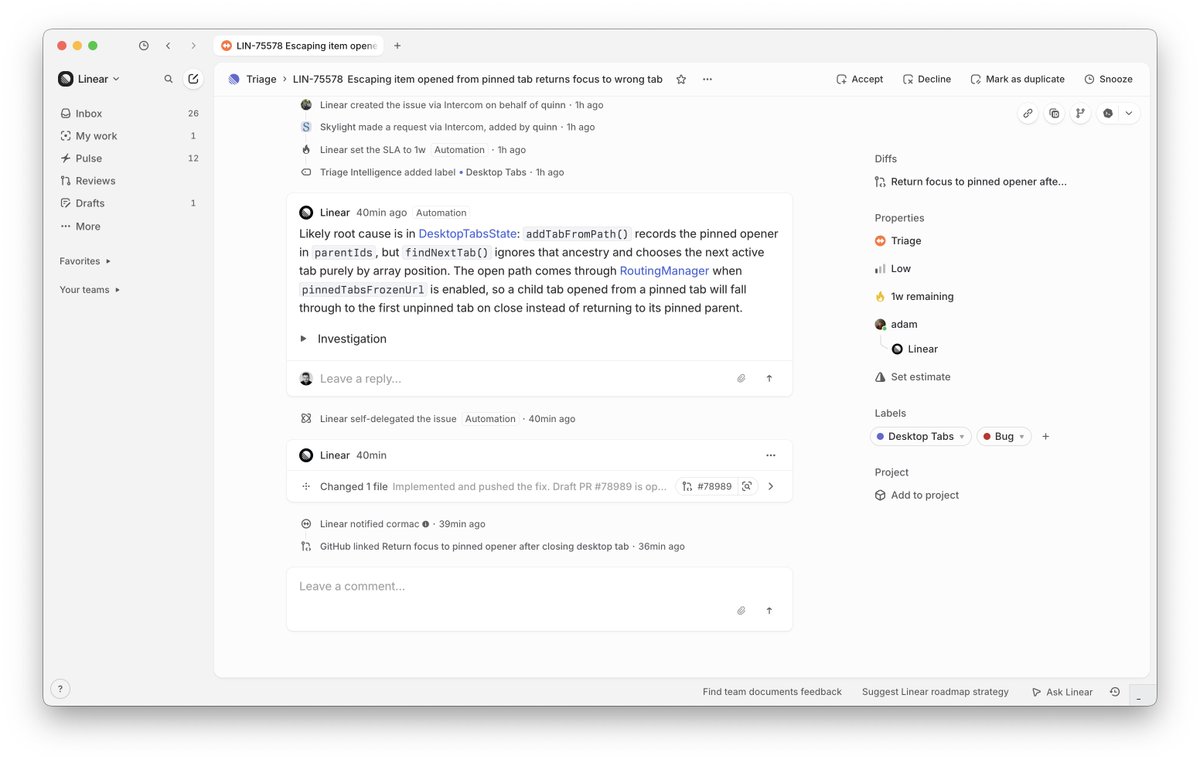The image size is (1200, 763).
Task: Click the Triage team icon in breadcrumb
Action: (234, 79)
